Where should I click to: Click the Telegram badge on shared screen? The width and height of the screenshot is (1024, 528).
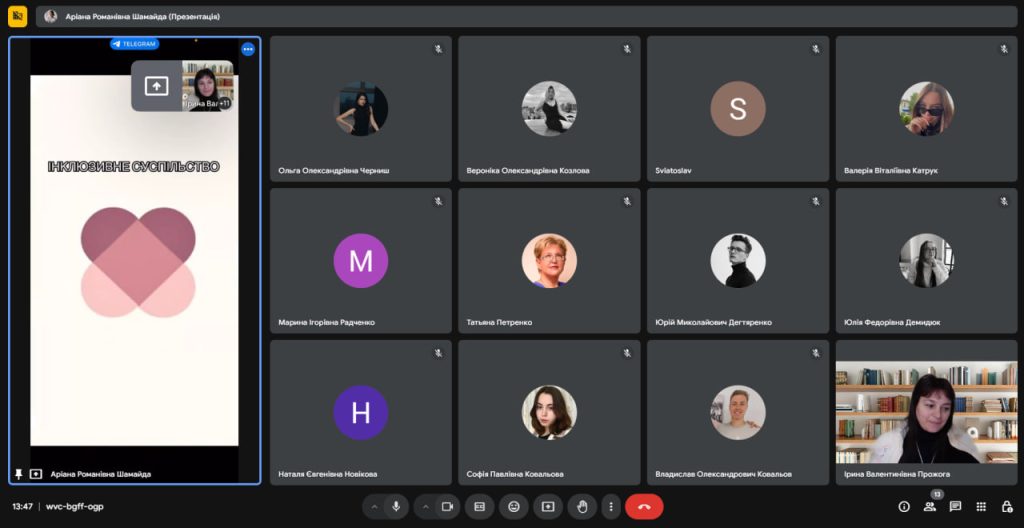pos(135,44)
